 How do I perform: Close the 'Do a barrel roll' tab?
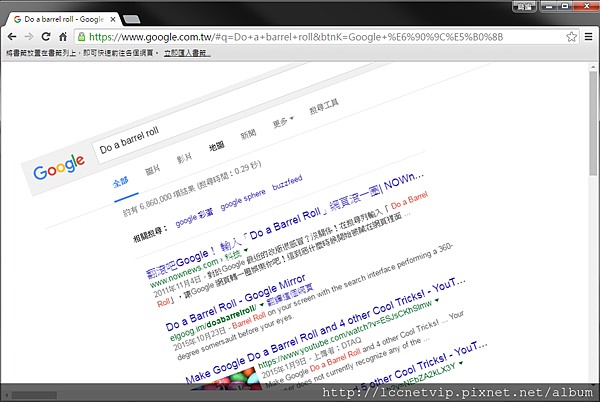tap(111, 19)
